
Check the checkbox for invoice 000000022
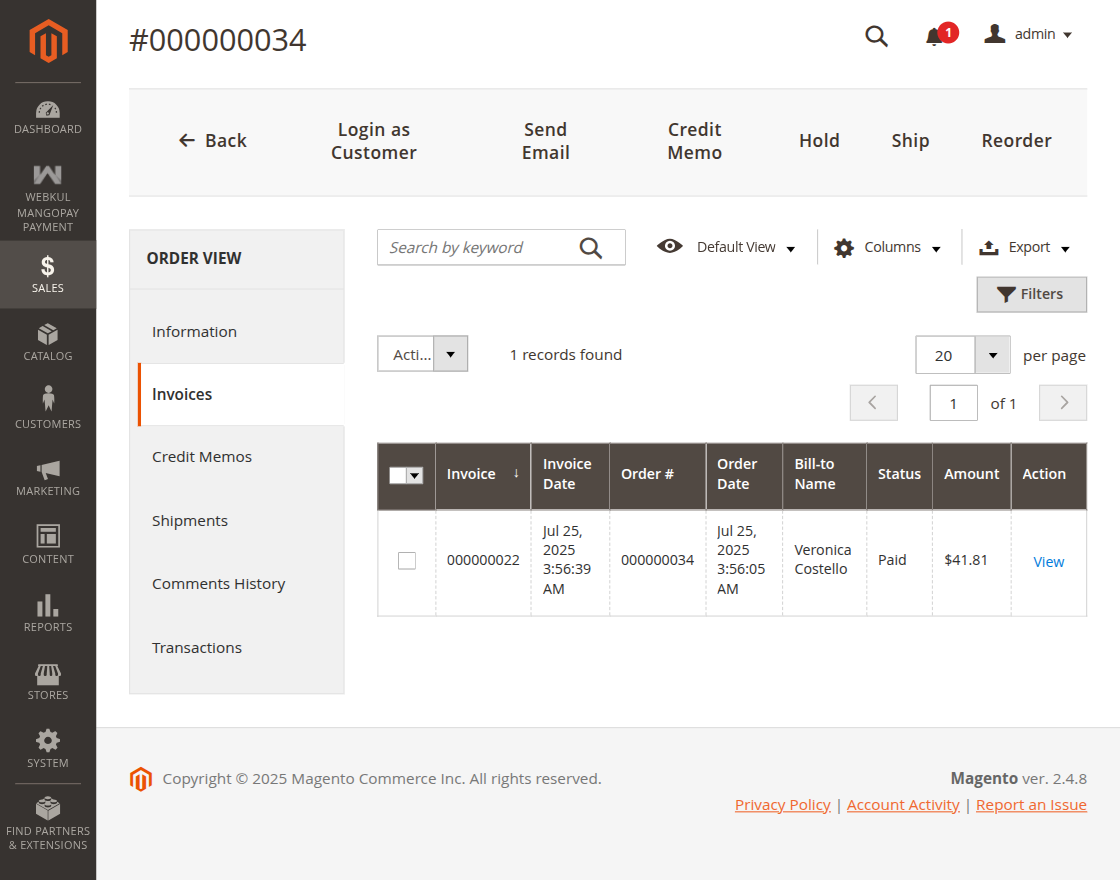click(406, 560)
